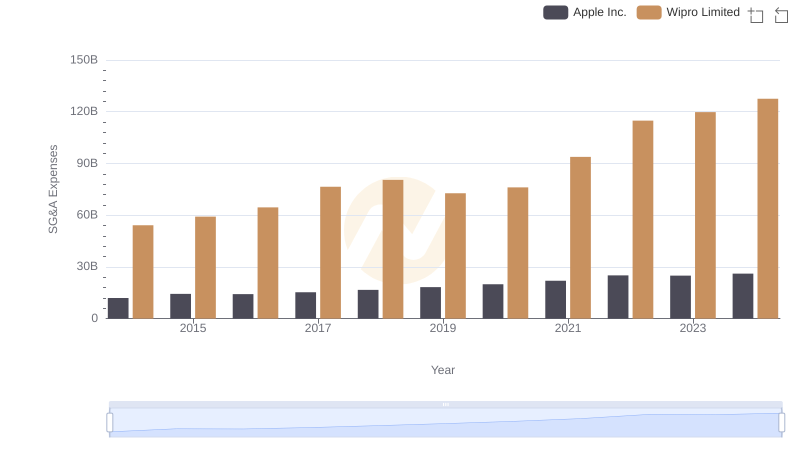Viewport: 800px width, 461px height.
Task: Activate the zoom area selection icon
Action: (x=756, y=15)
